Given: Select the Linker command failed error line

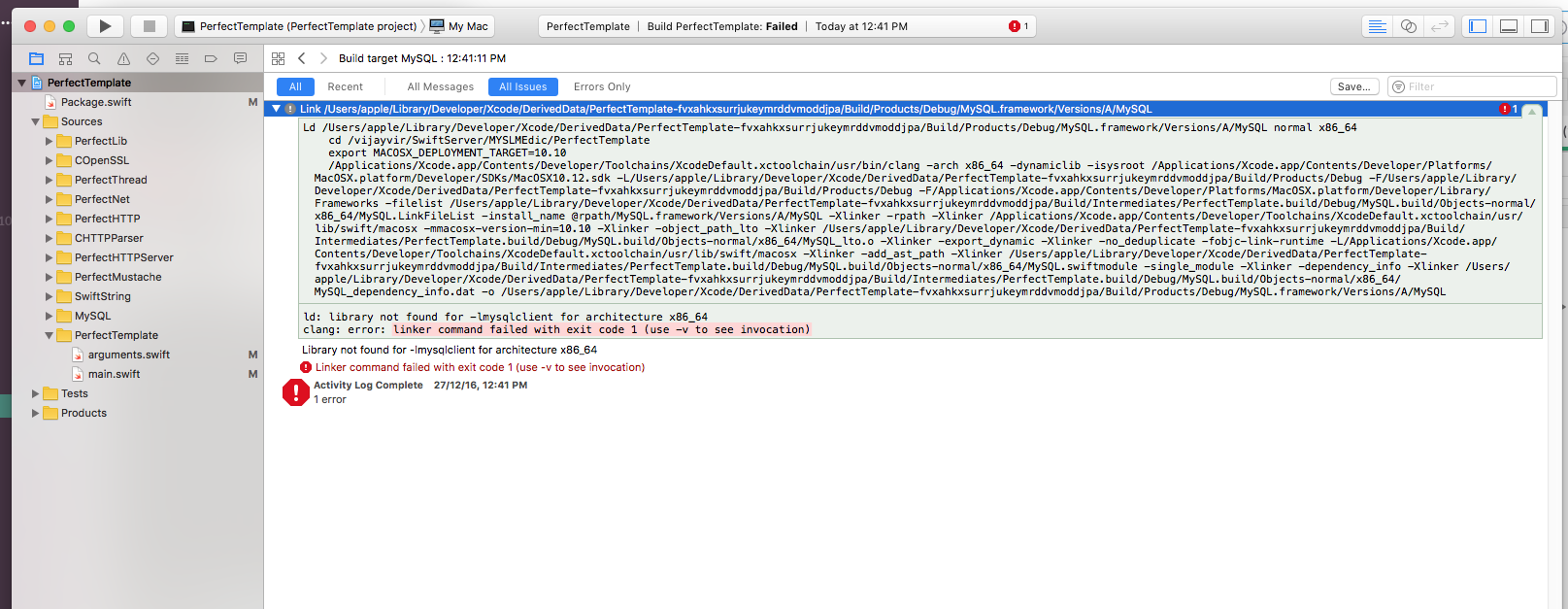Looking at the screenshot, I should 480,367.
